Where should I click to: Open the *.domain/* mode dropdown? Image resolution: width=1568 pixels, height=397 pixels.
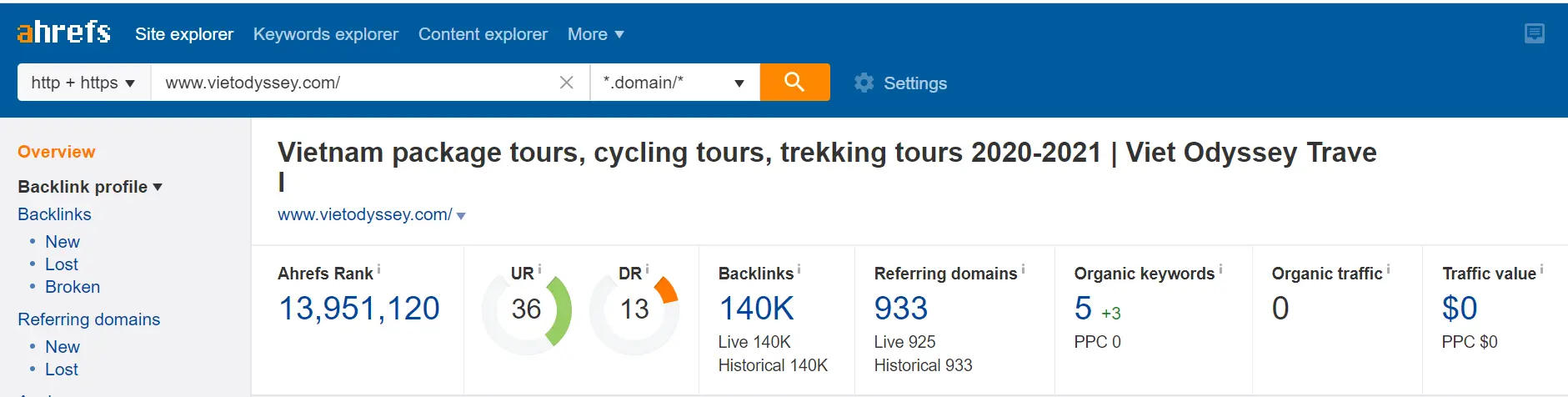click(674, 83)
